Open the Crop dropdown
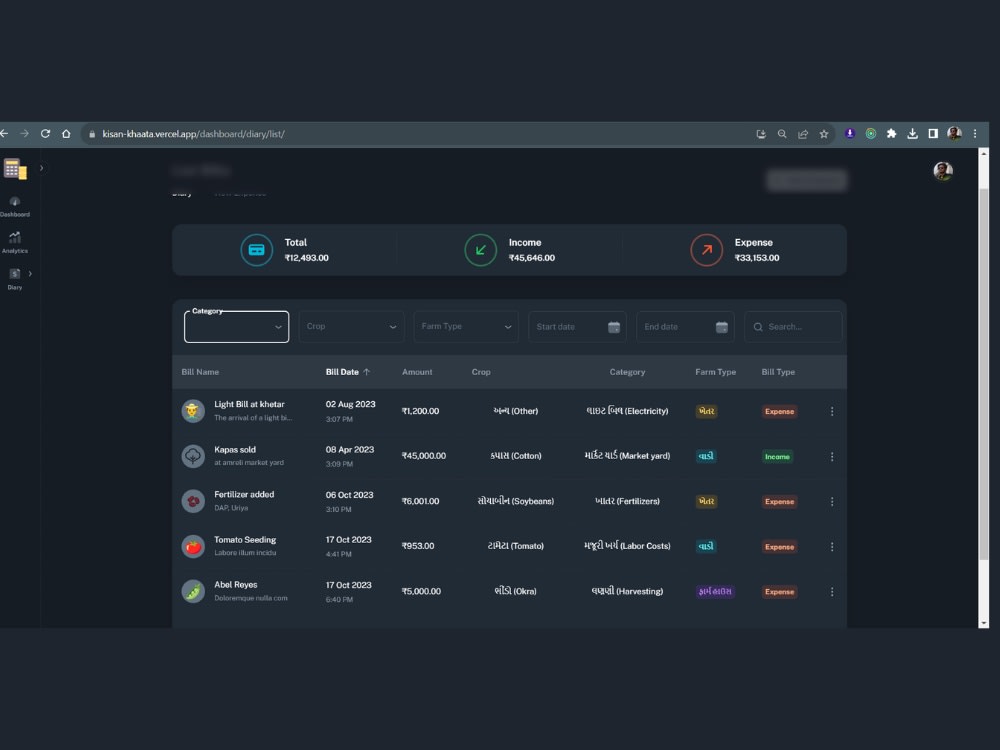Viewport: 1000px width, 750px height. tap(351, 327)
